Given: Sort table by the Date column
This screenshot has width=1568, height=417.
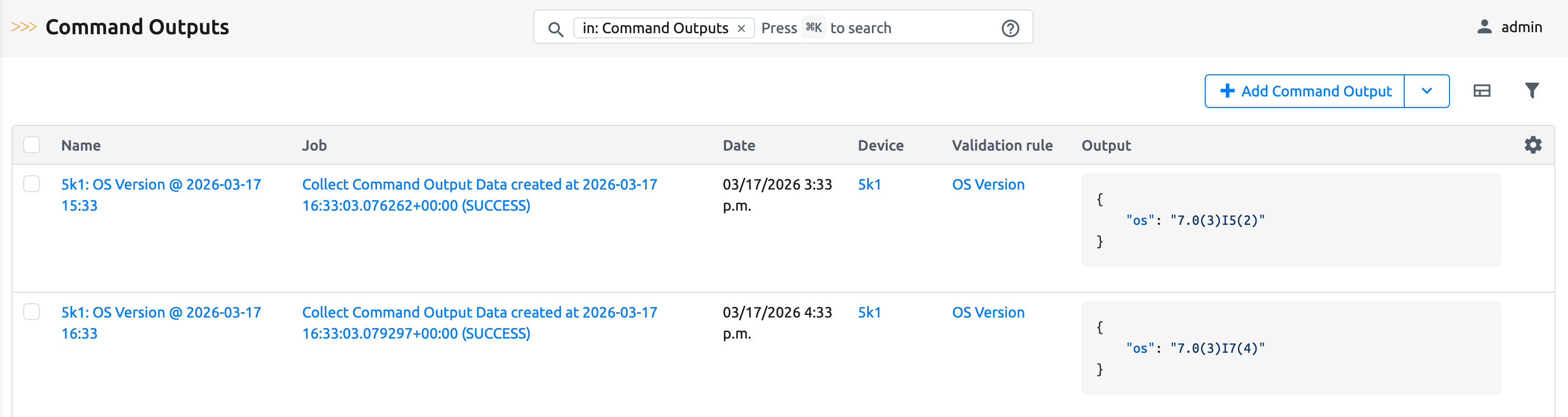Looking at the screenshot, I should coord(739,145).
